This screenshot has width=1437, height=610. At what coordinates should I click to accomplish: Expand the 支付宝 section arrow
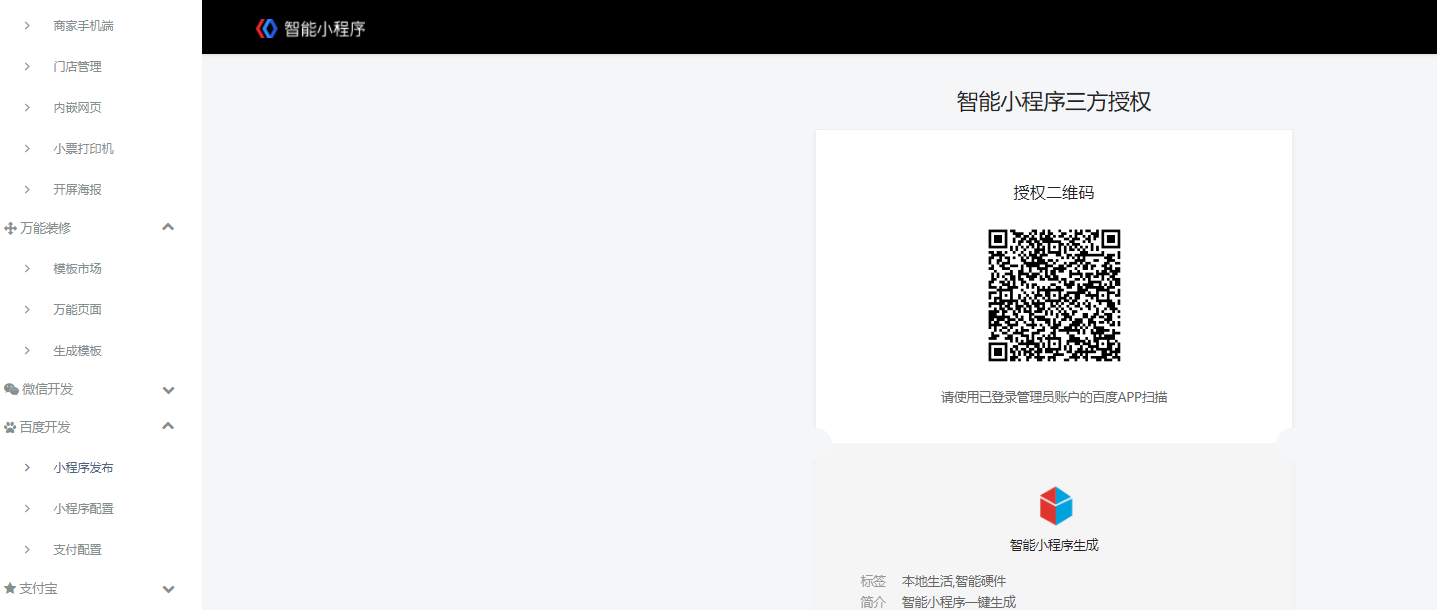168,589
